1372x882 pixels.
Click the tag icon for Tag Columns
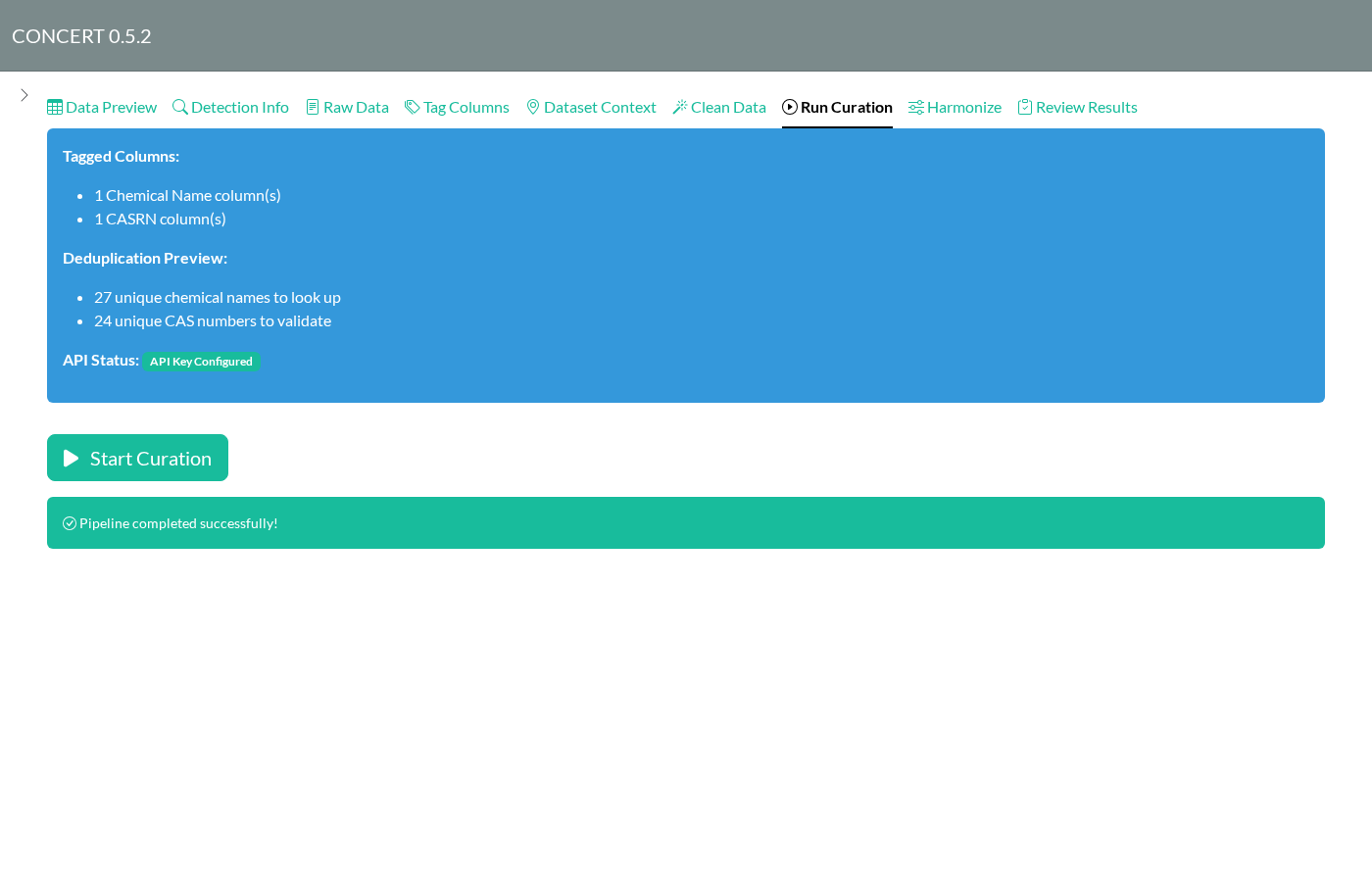413,107
